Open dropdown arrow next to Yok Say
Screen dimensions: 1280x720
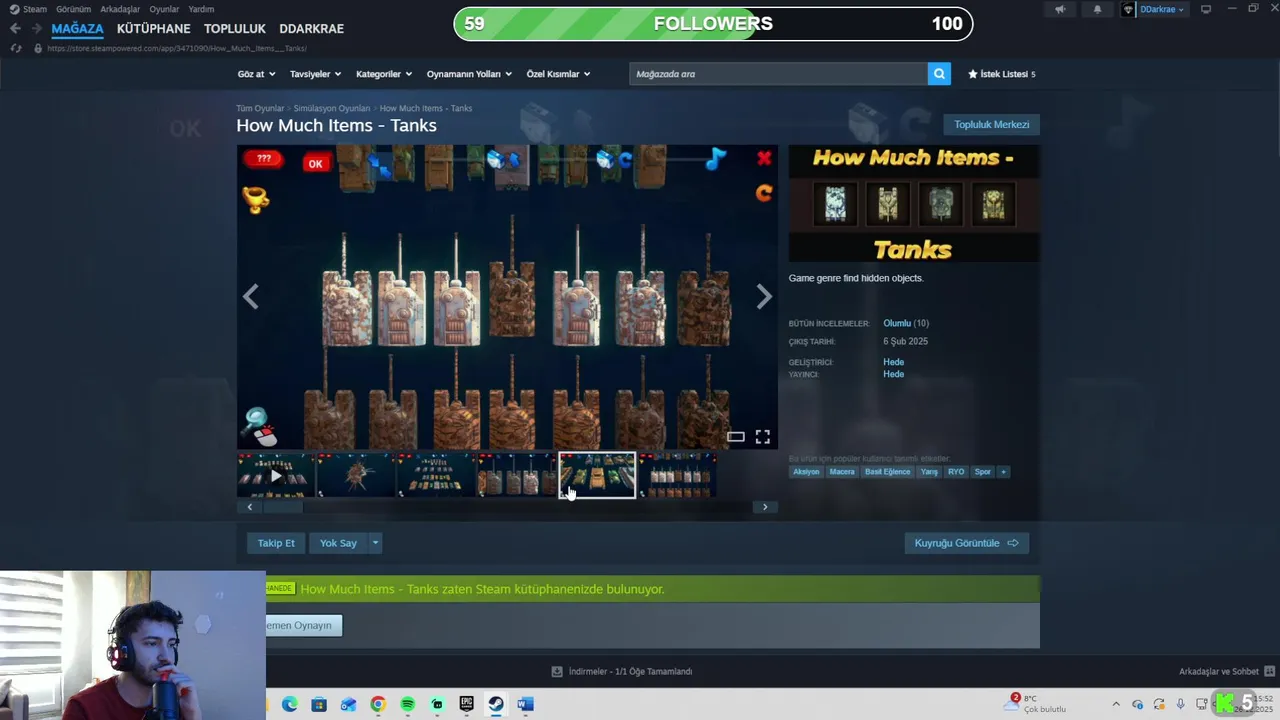tap(375, 543)
